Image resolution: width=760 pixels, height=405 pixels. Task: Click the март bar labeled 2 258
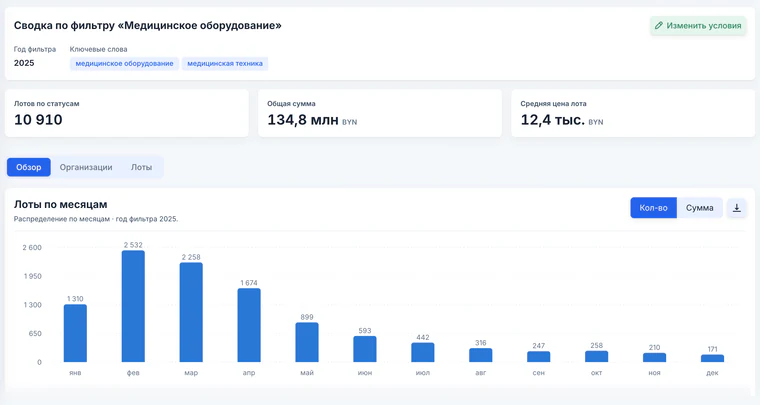[191, 312]
